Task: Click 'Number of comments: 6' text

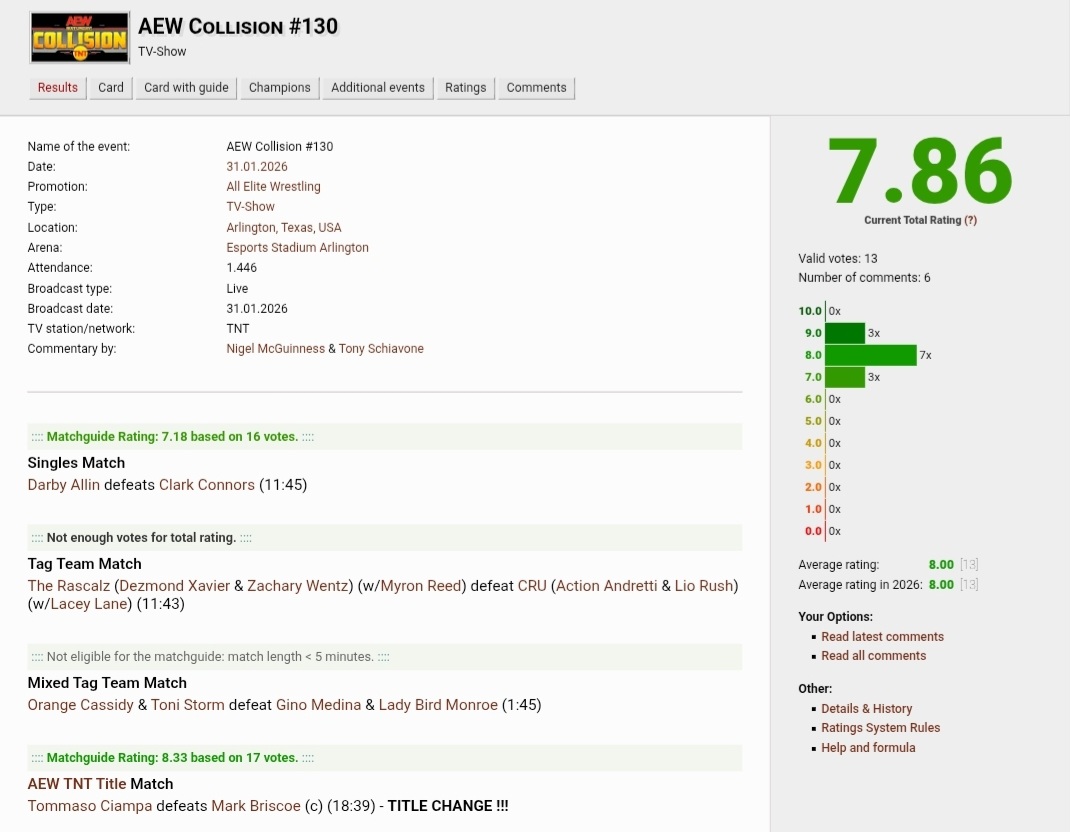Action: 864,278
